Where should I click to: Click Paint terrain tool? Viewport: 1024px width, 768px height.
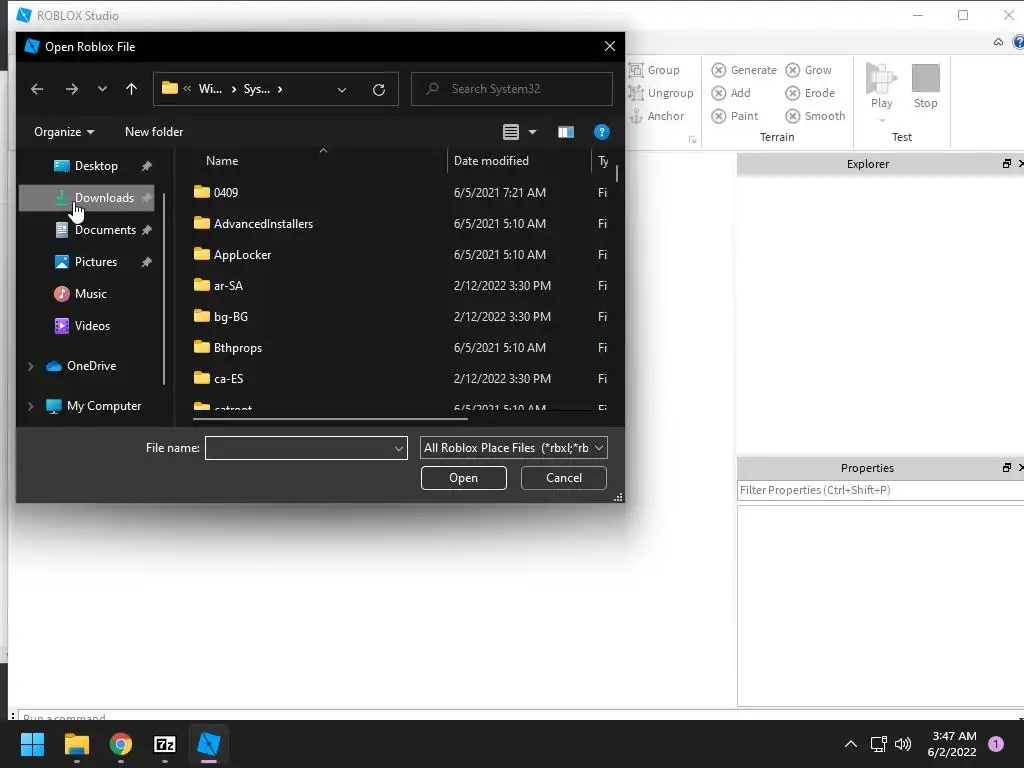pyautogui.click(x=735, y=116)
